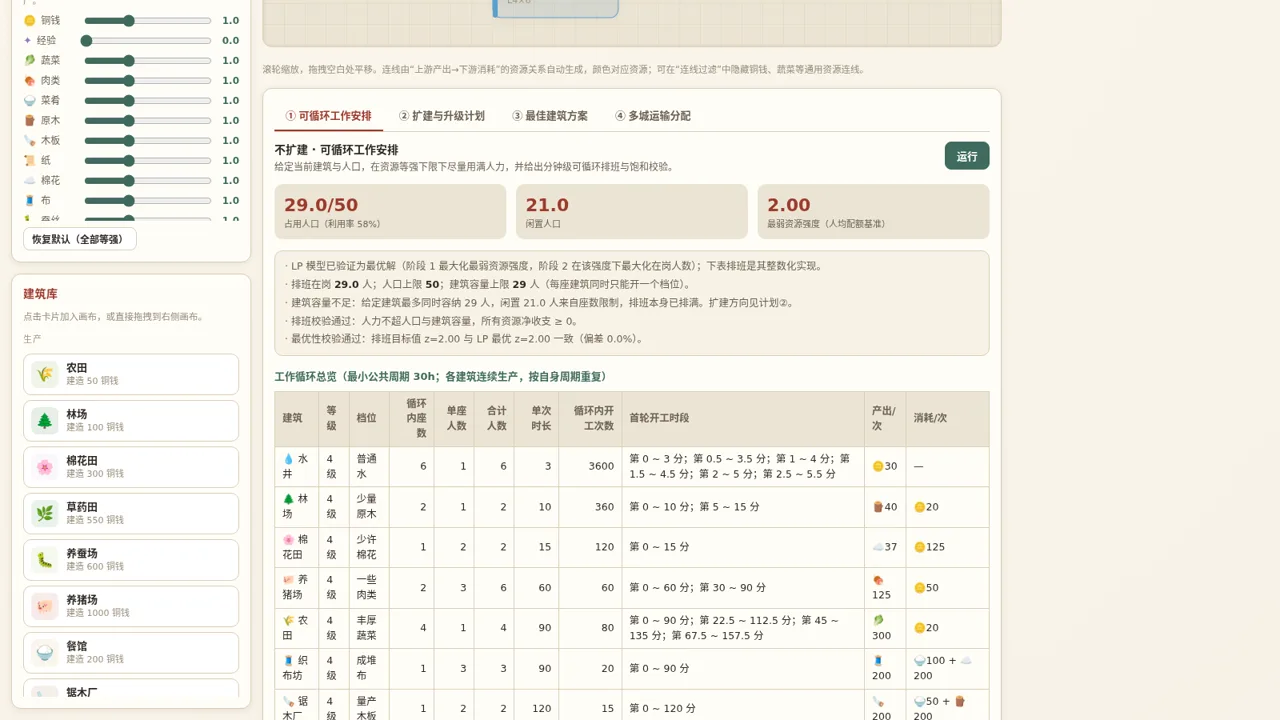
Task: Click the 水井 water drop icon in table
Action: 288,459
